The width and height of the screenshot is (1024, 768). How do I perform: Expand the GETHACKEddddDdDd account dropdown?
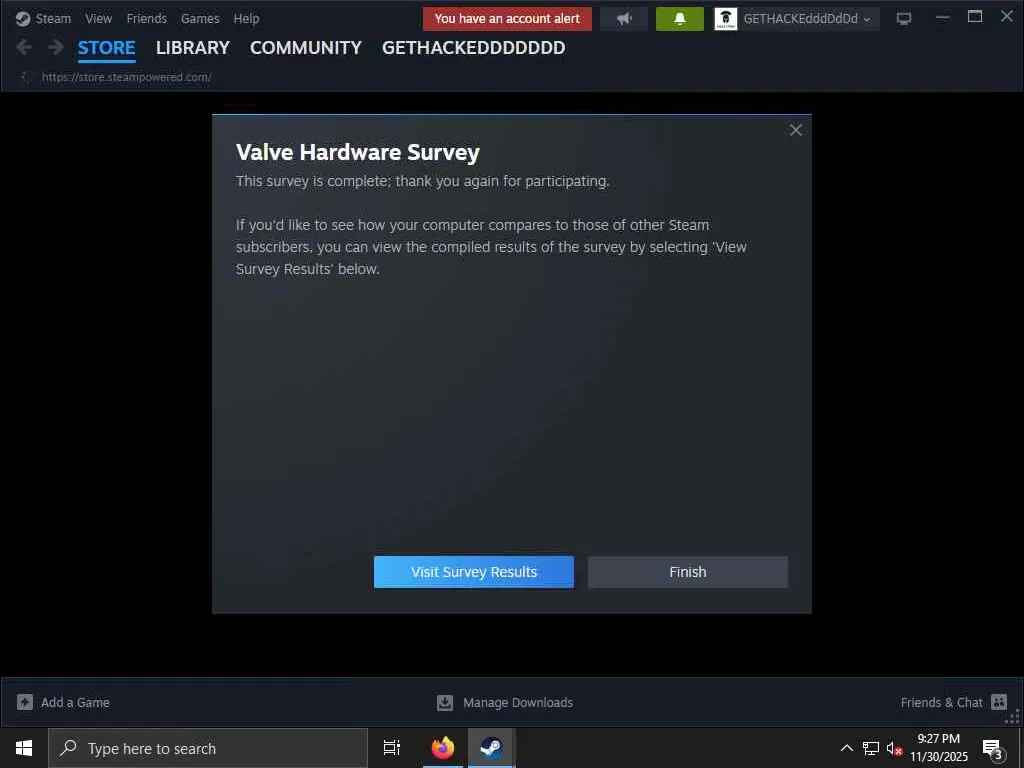coord(807,19)
